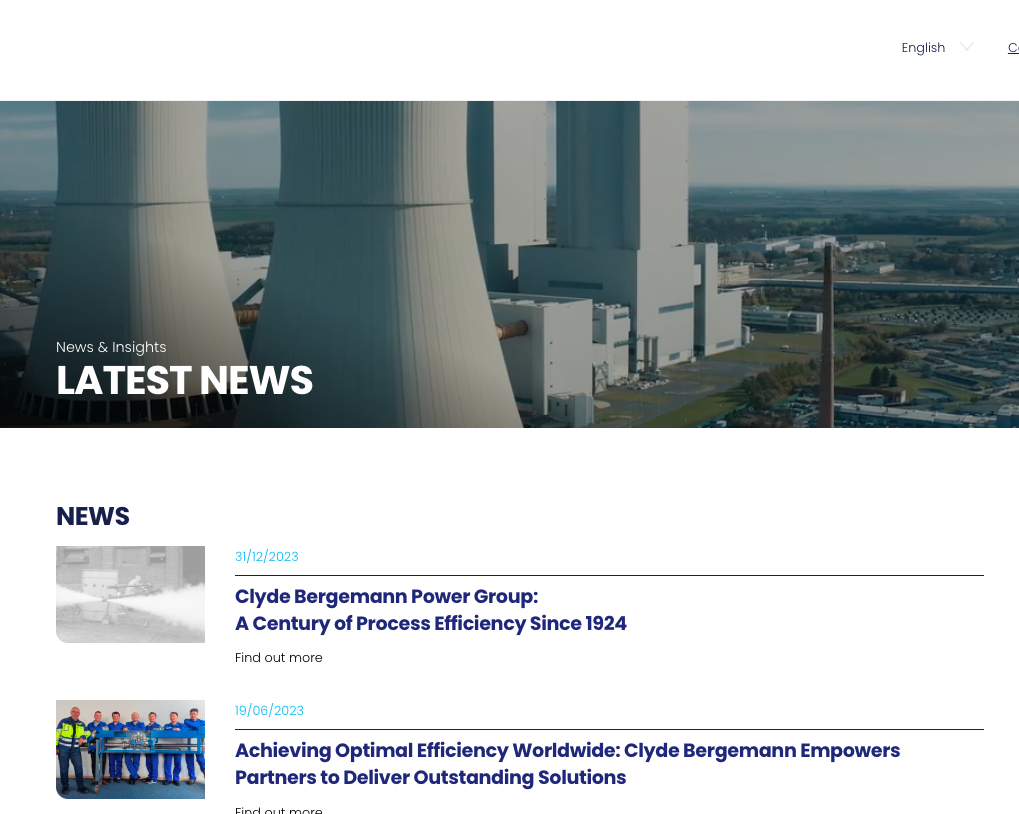The width and height of the screenshot is (1019, 814).
Task: Click the chevron arrow beside English
Action: [x=966, y=47]
